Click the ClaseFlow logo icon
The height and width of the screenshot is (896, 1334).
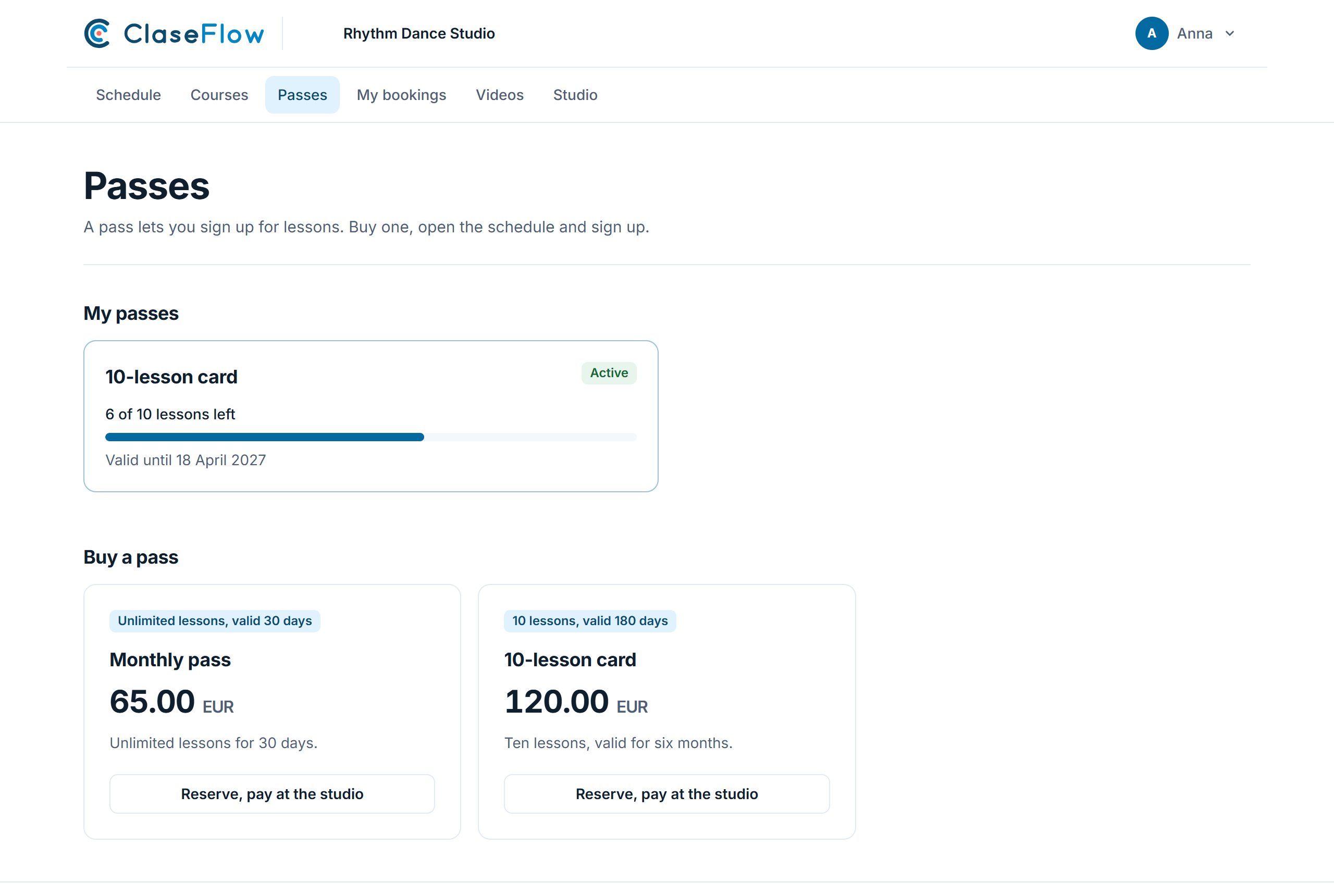pyautogui.click(x=97, y=33)
